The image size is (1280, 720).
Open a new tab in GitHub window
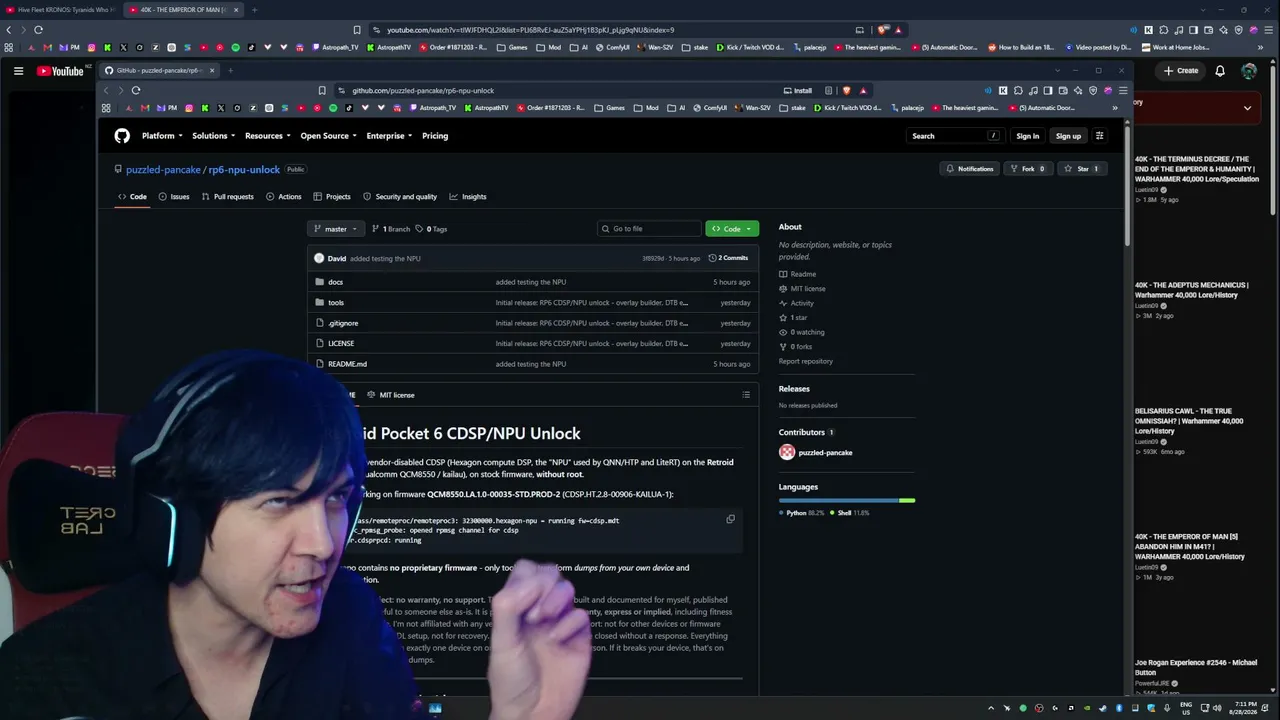point(230,70)
